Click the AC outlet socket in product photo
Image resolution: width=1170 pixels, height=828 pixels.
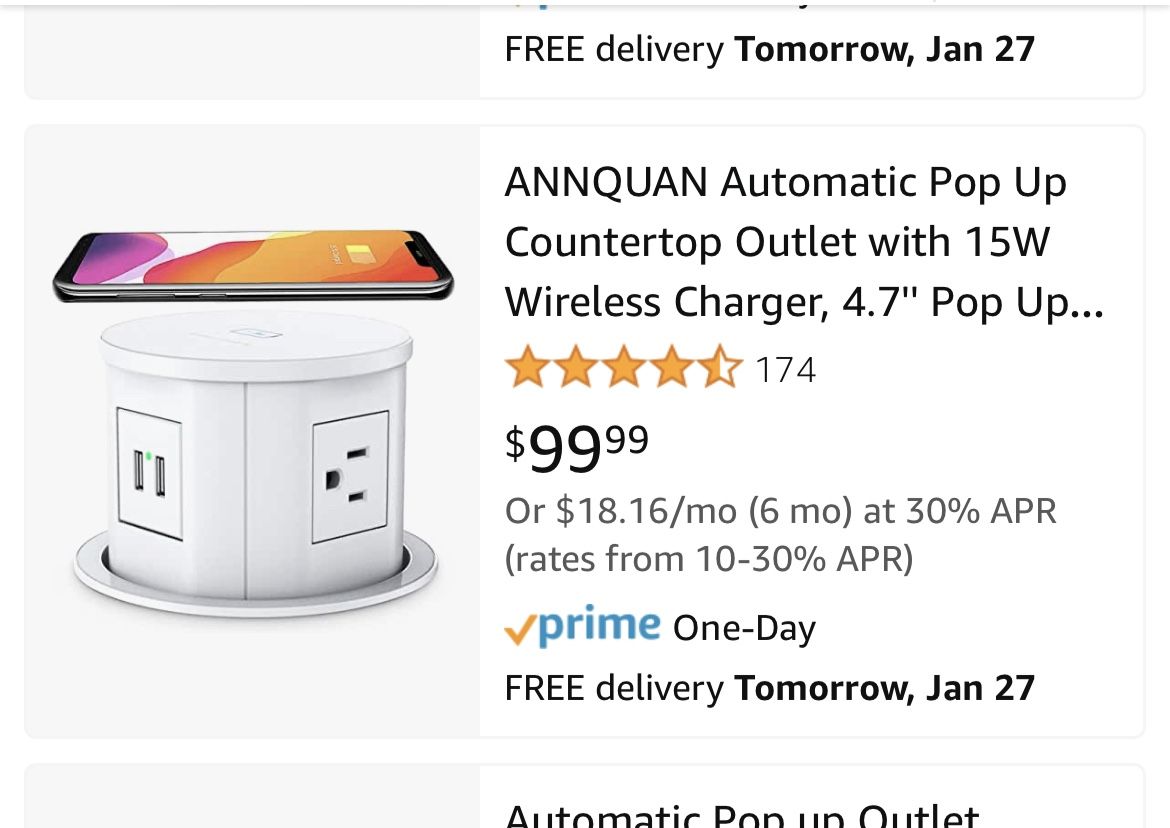(x=349, y=475)
